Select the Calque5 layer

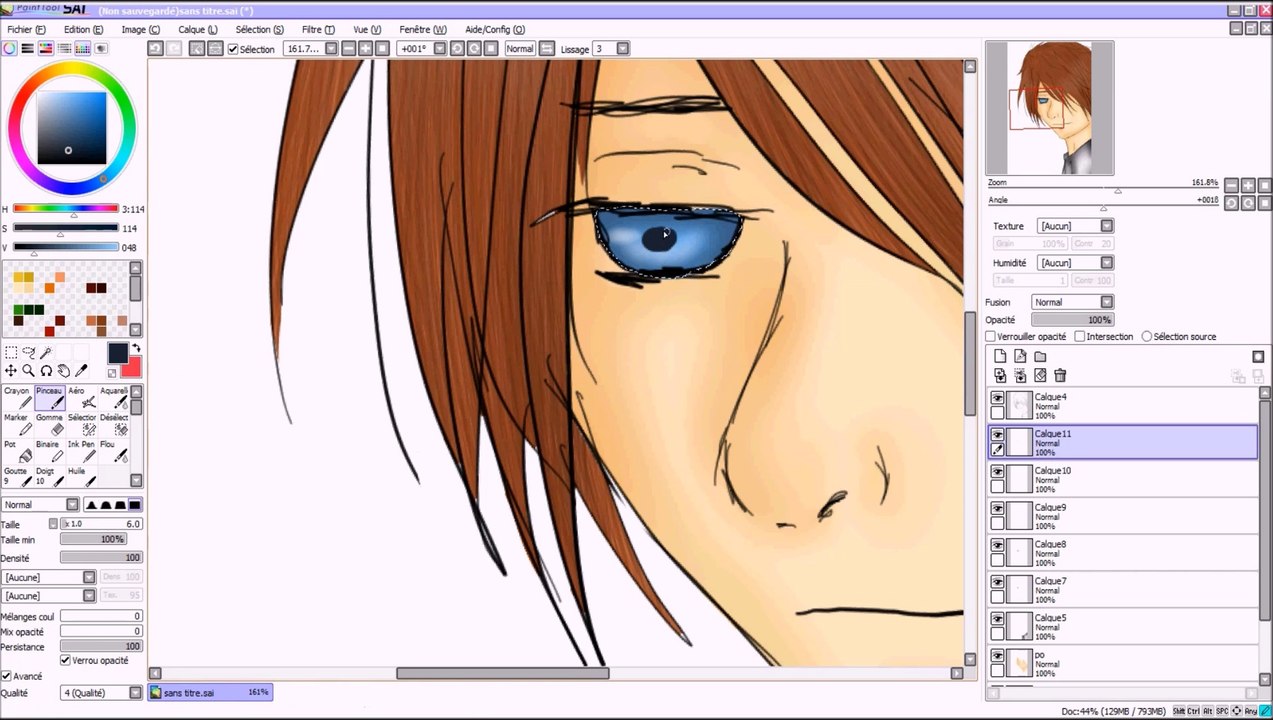[x=1122, y=626]
